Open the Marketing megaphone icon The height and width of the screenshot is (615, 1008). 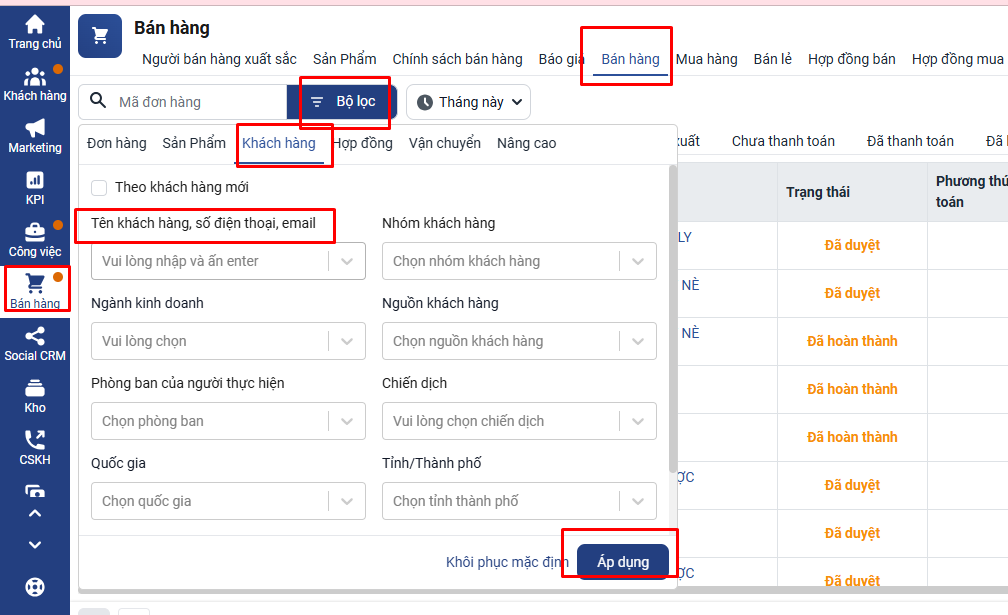(x=35, y=128)
